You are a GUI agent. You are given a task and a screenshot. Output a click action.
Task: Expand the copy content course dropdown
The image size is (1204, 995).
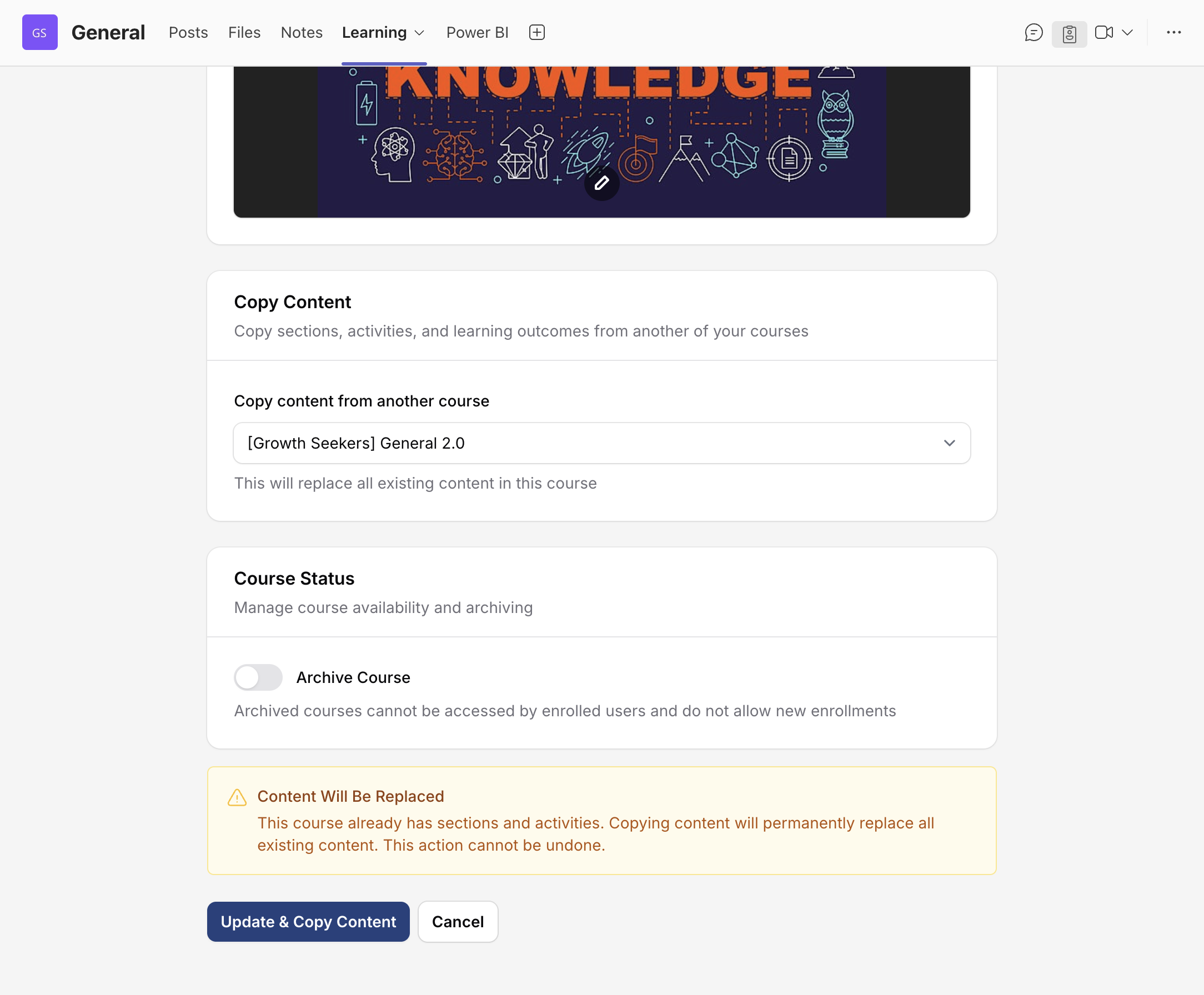[601, 443]
